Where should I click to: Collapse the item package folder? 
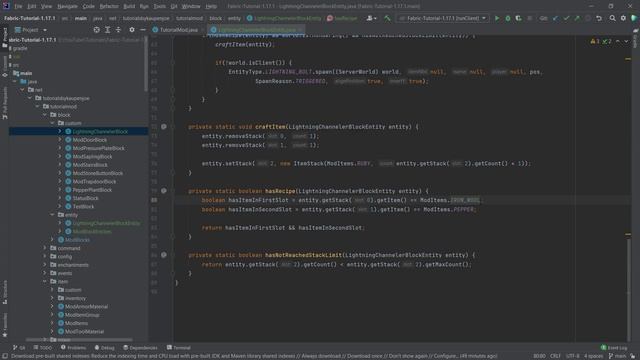[45, 281]
